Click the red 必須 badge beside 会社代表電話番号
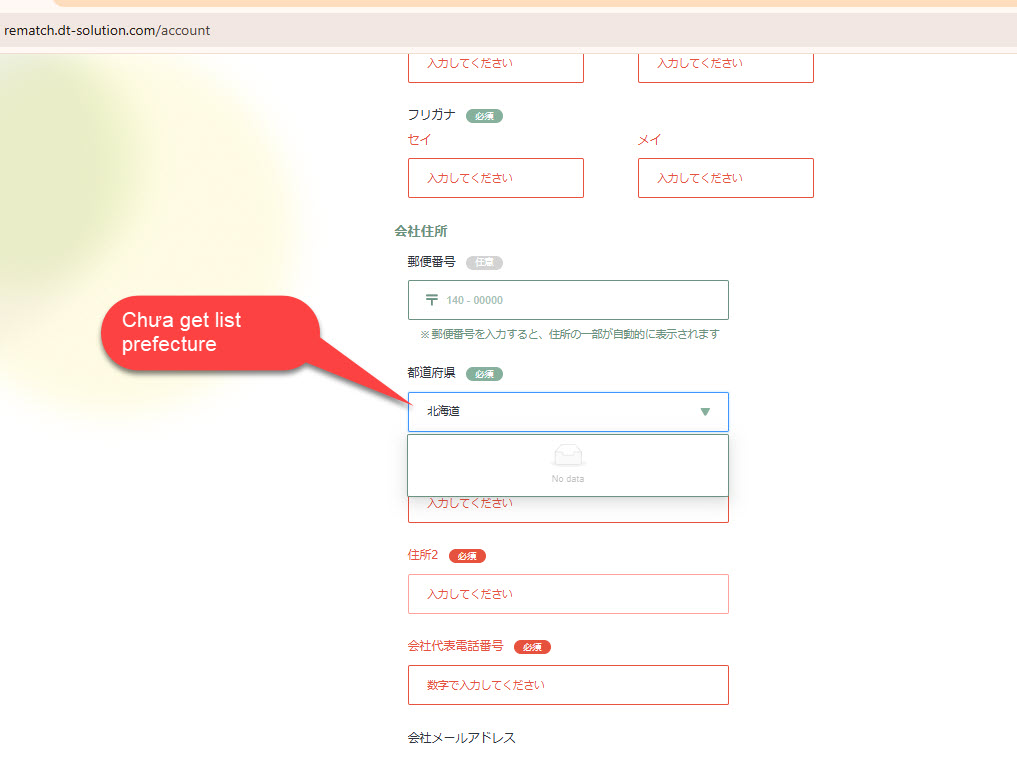Screen dimensions: 1017x769 [x=532, y=647]
